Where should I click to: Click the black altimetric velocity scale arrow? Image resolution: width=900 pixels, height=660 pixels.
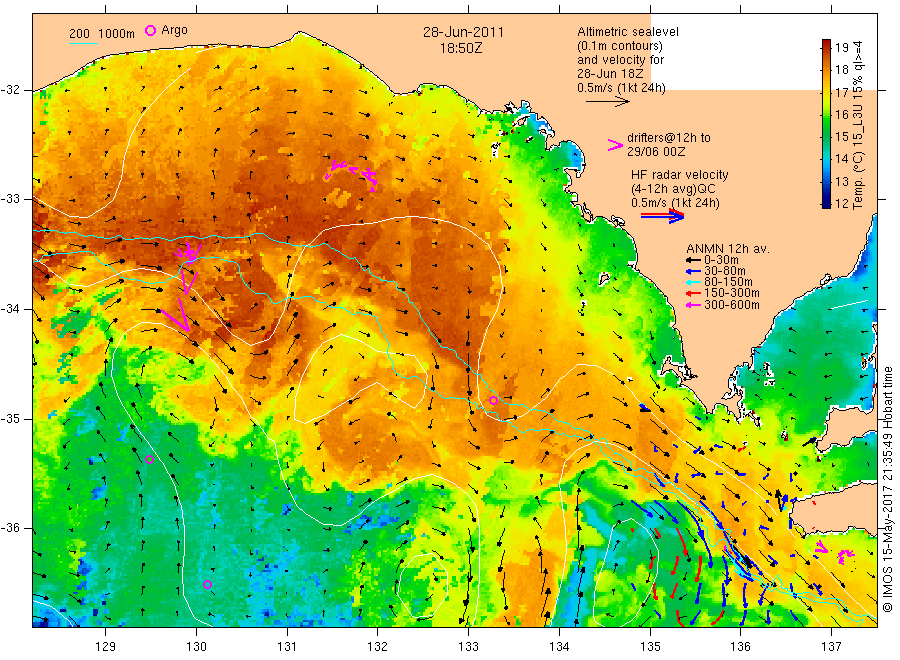coord(608,102)
